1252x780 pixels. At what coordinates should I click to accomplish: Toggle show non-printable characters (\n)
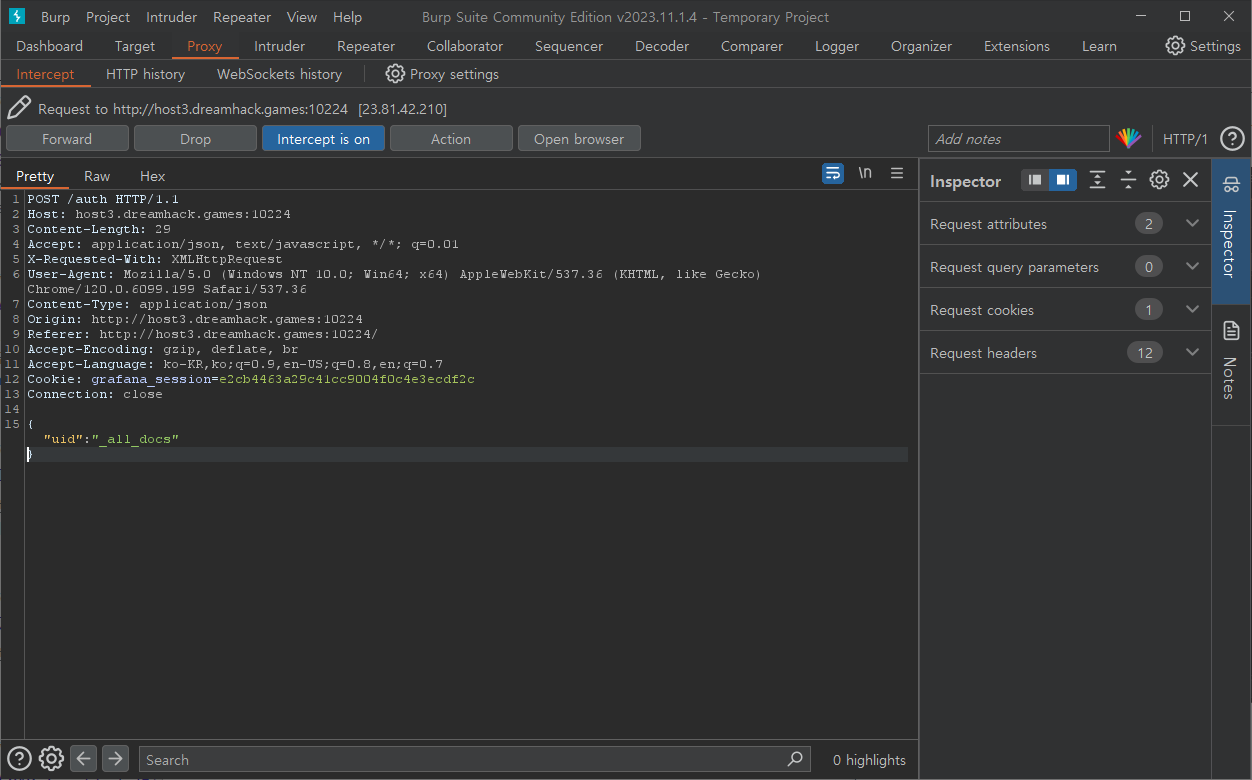[x=865, y=173]
